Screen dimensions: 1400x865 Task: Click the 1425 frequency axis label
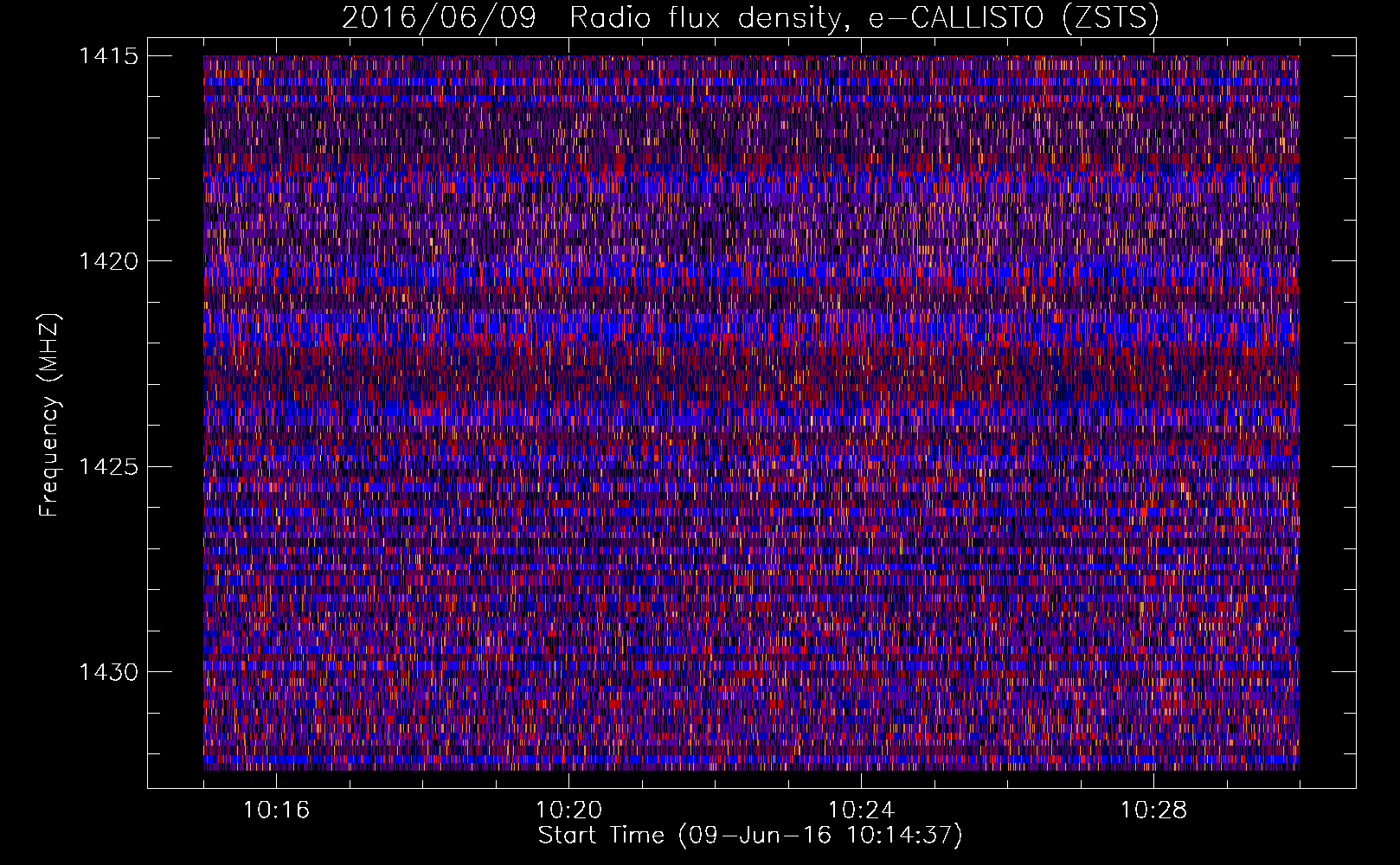108,467
